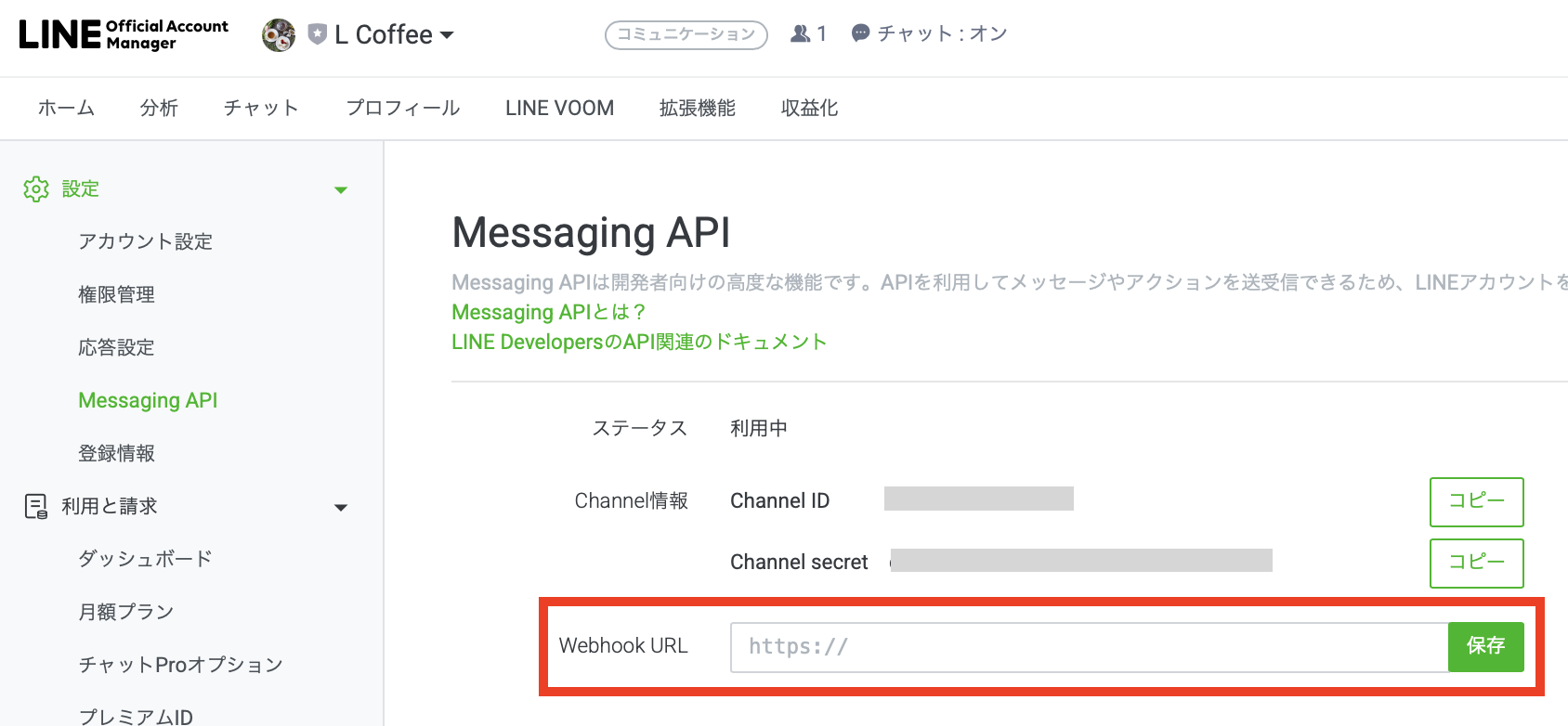Open the チャット tab

point(261,108)
